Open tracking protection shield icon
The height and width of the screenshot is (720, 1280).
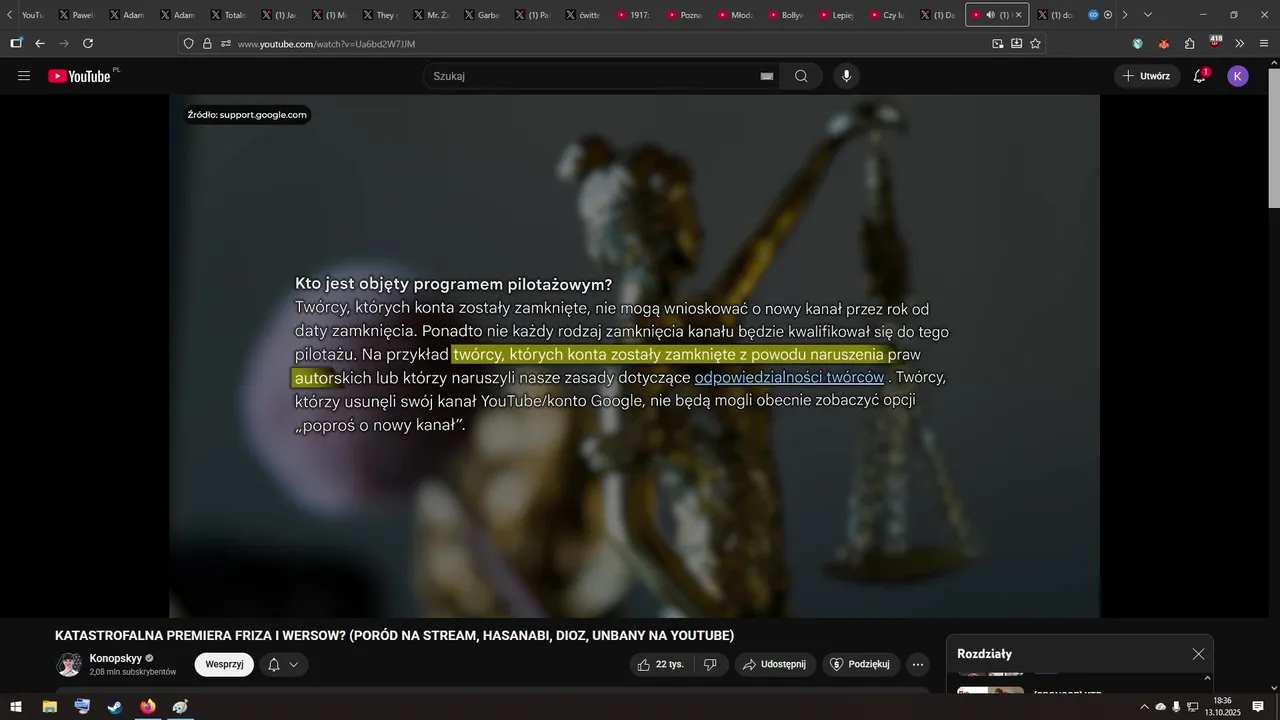tap(188, 44)
